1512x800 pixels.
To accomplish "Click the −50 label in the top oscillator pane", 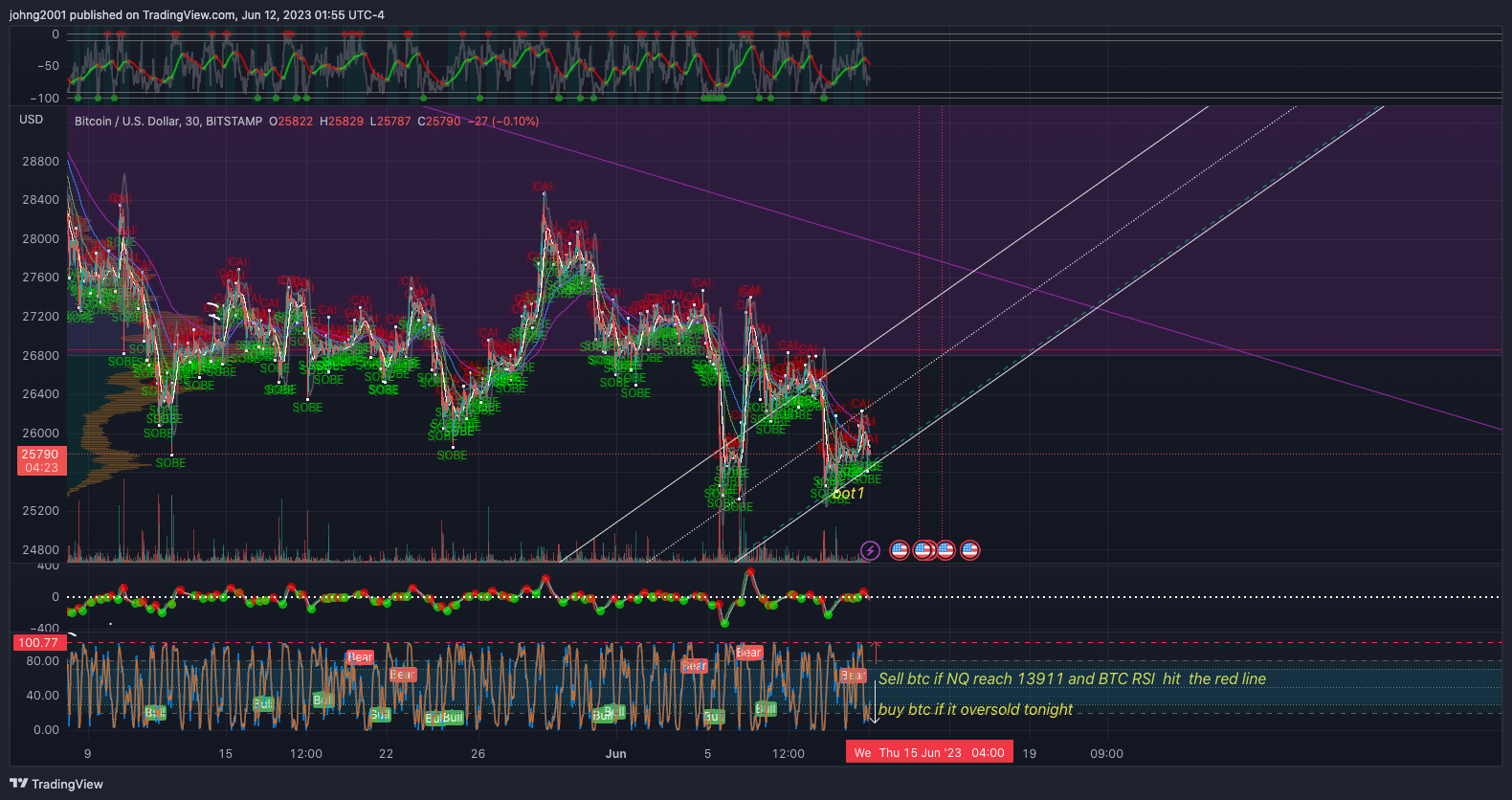I will [x=48, y=66].
